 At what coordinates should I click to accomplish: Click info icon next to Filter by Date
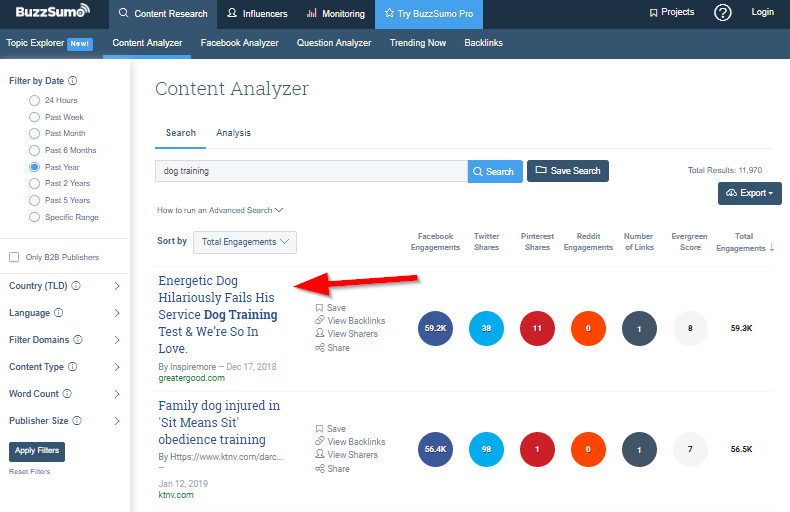[73, 81]
